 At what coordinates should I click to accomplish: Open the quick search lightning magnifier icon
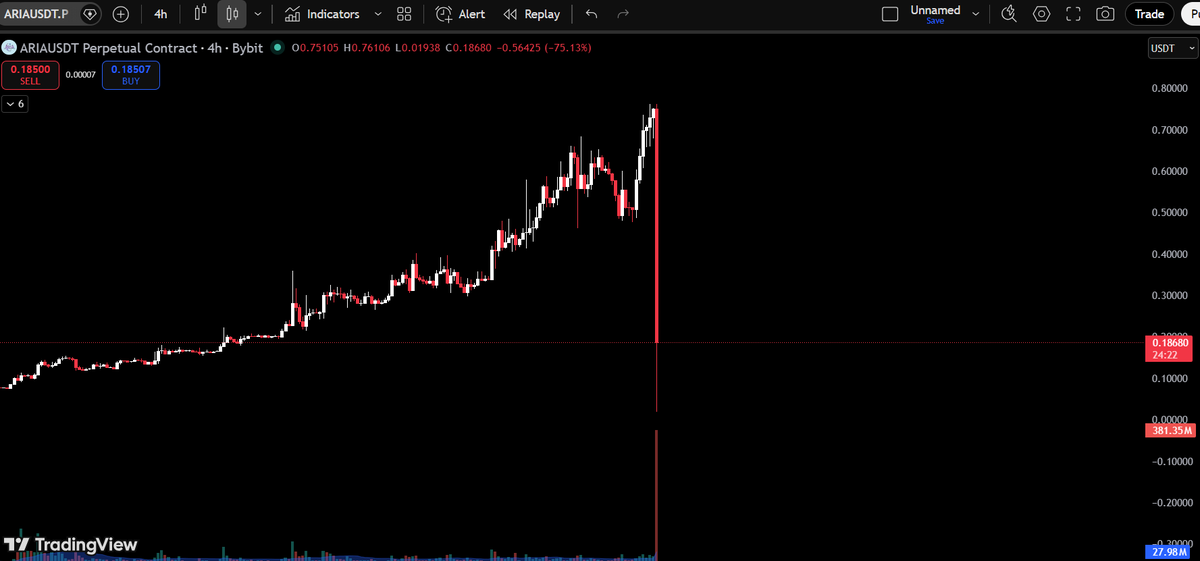coord(1009,14)
